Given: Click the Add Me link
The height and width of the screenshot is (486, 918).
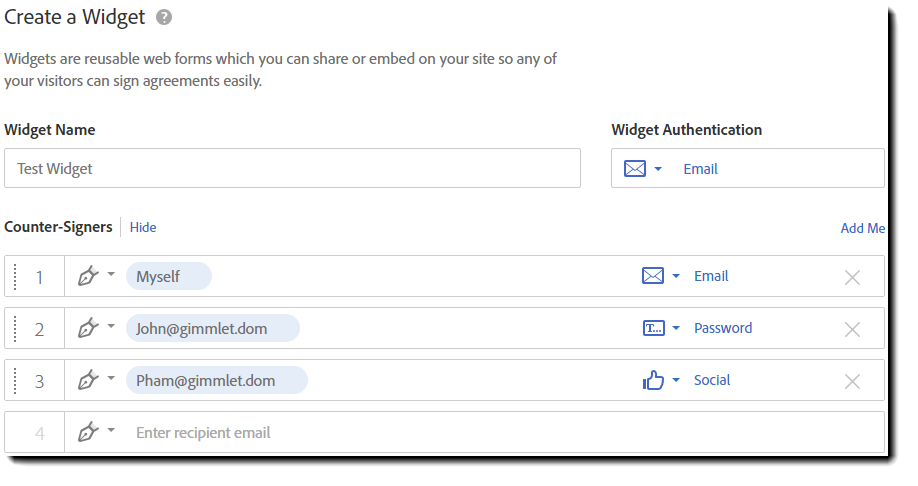Looking at the screenshot, I should (x=862, y=228).
